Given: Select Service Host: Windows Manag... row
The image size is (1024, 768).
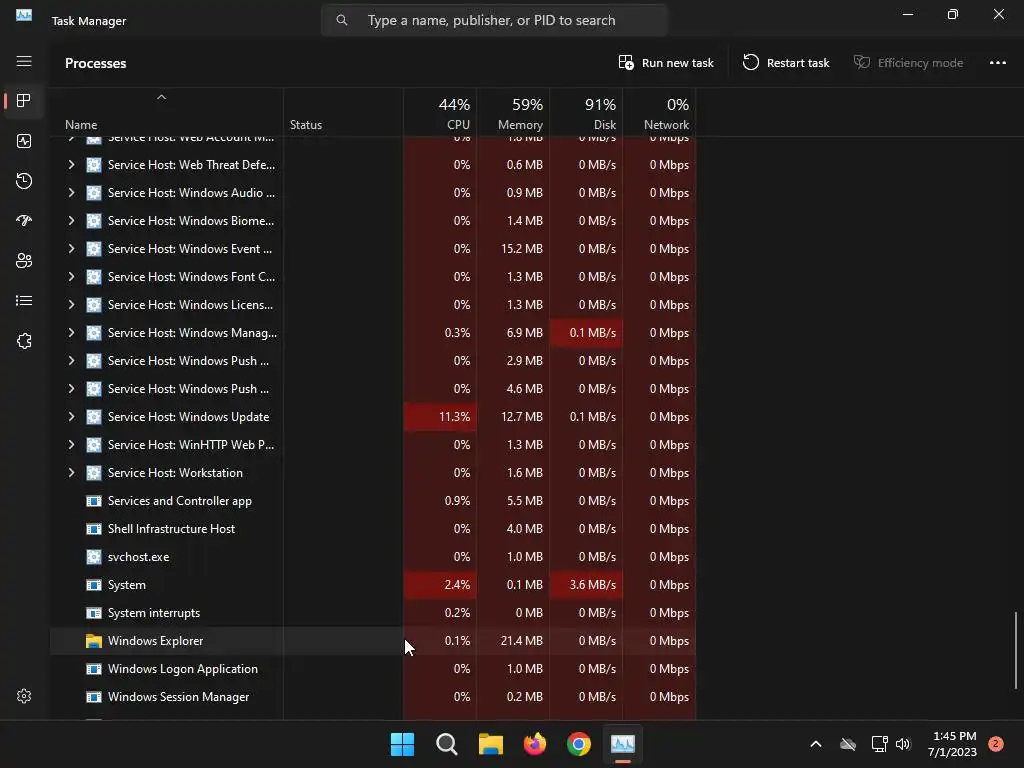Looking at the screenshot, I should [373, 333].
